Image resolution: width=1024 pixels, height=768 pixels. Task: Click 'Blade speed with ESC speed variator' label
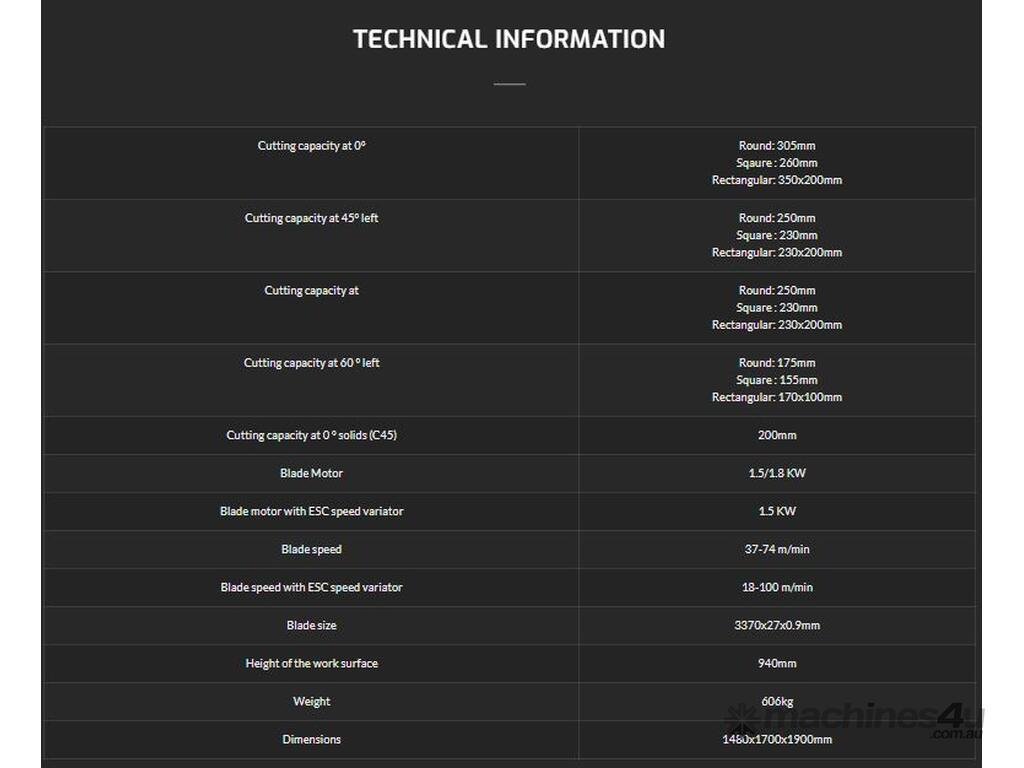312,587
